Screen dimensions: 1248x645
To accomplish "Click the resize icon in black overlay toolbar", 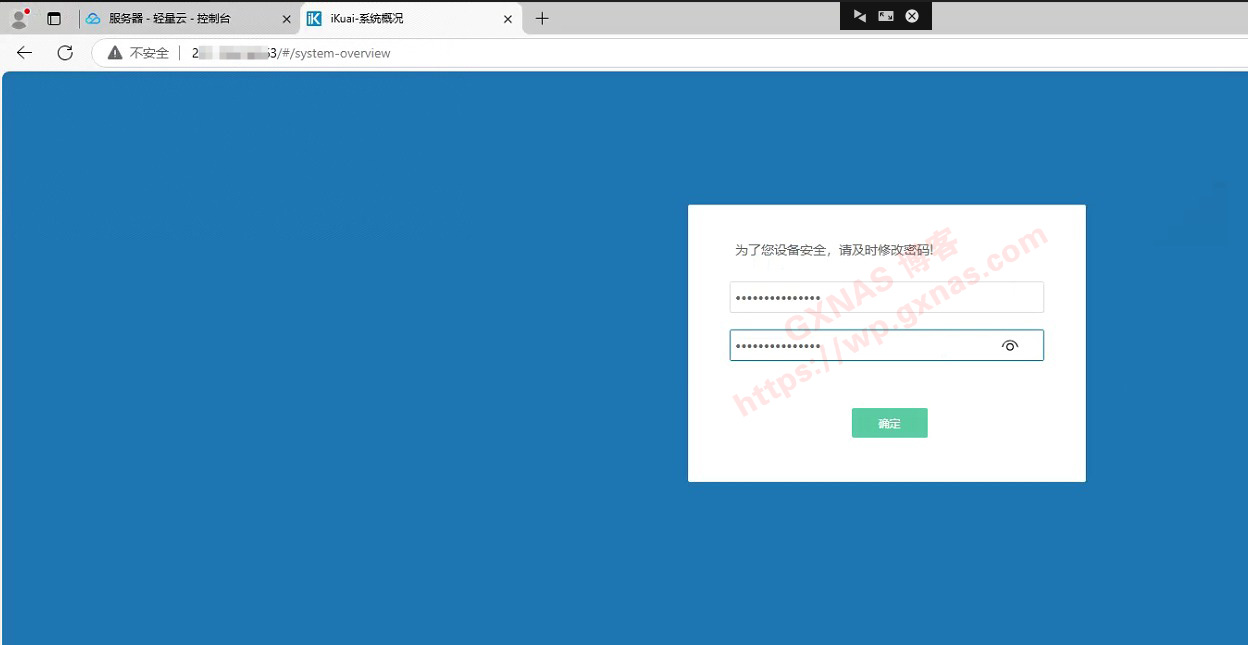I will tap(885, 16).
